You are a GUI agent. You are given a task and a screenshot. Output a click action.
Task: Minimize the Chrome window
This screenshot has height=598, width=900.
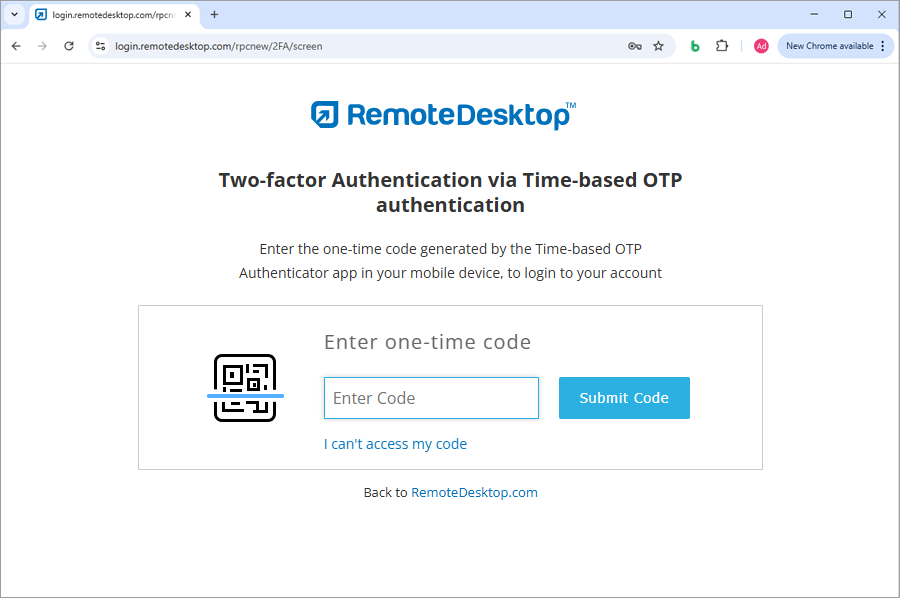point(814,14)
